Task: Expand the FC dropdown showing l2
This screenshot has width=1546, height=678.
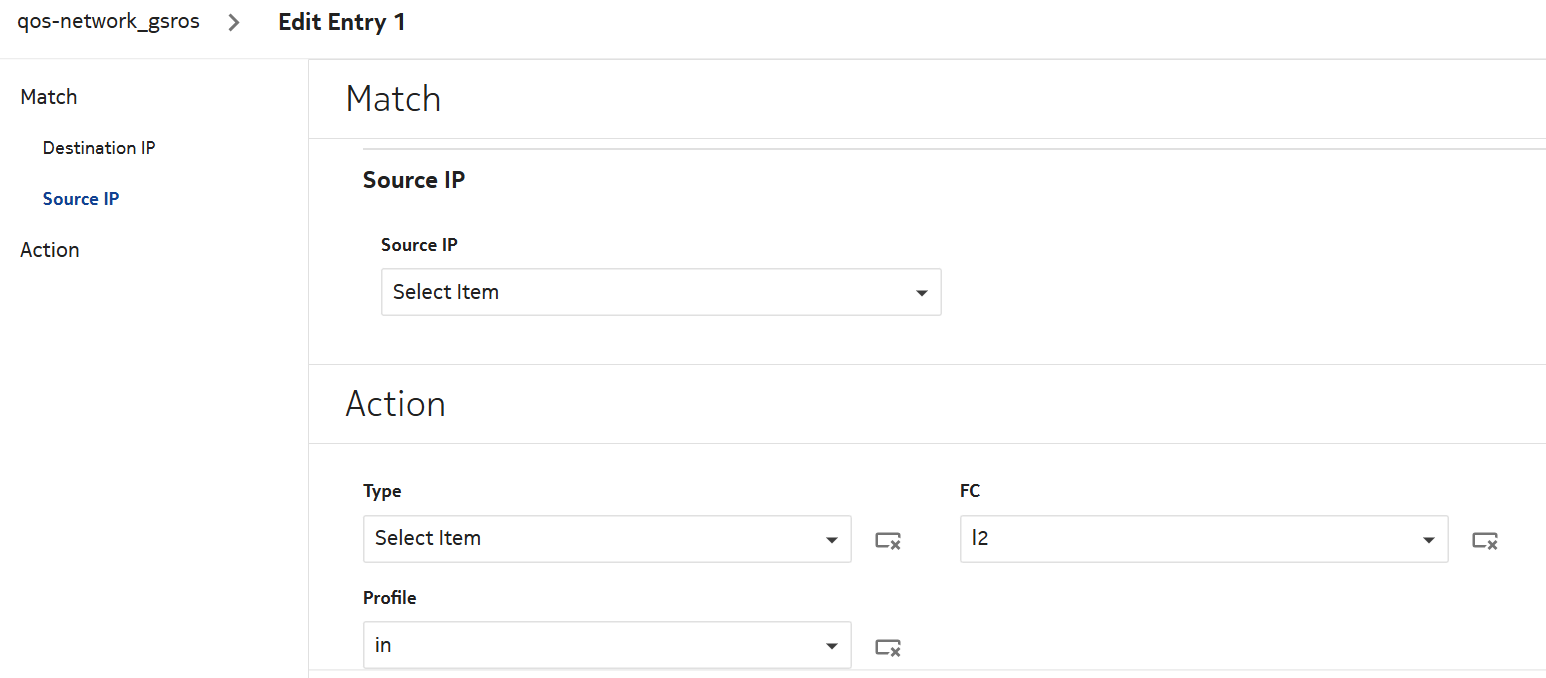Action: click(x=1190, y=539)
